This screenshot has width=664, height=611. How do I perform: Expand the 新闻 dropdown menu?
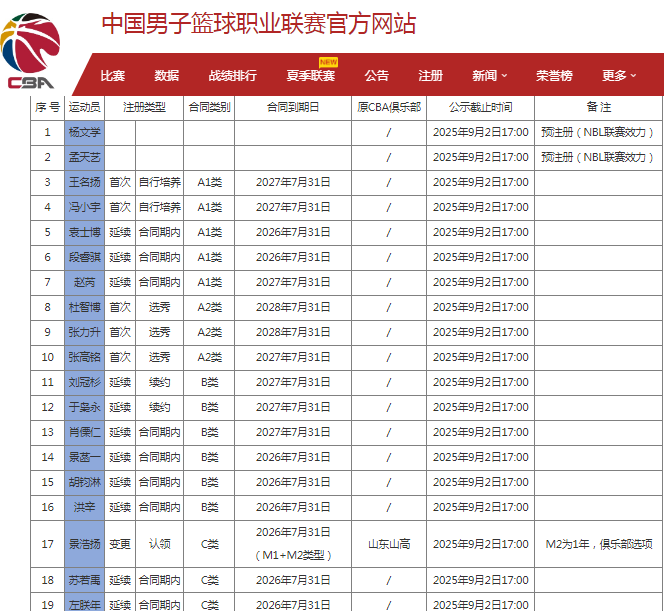tap(489, 76)
